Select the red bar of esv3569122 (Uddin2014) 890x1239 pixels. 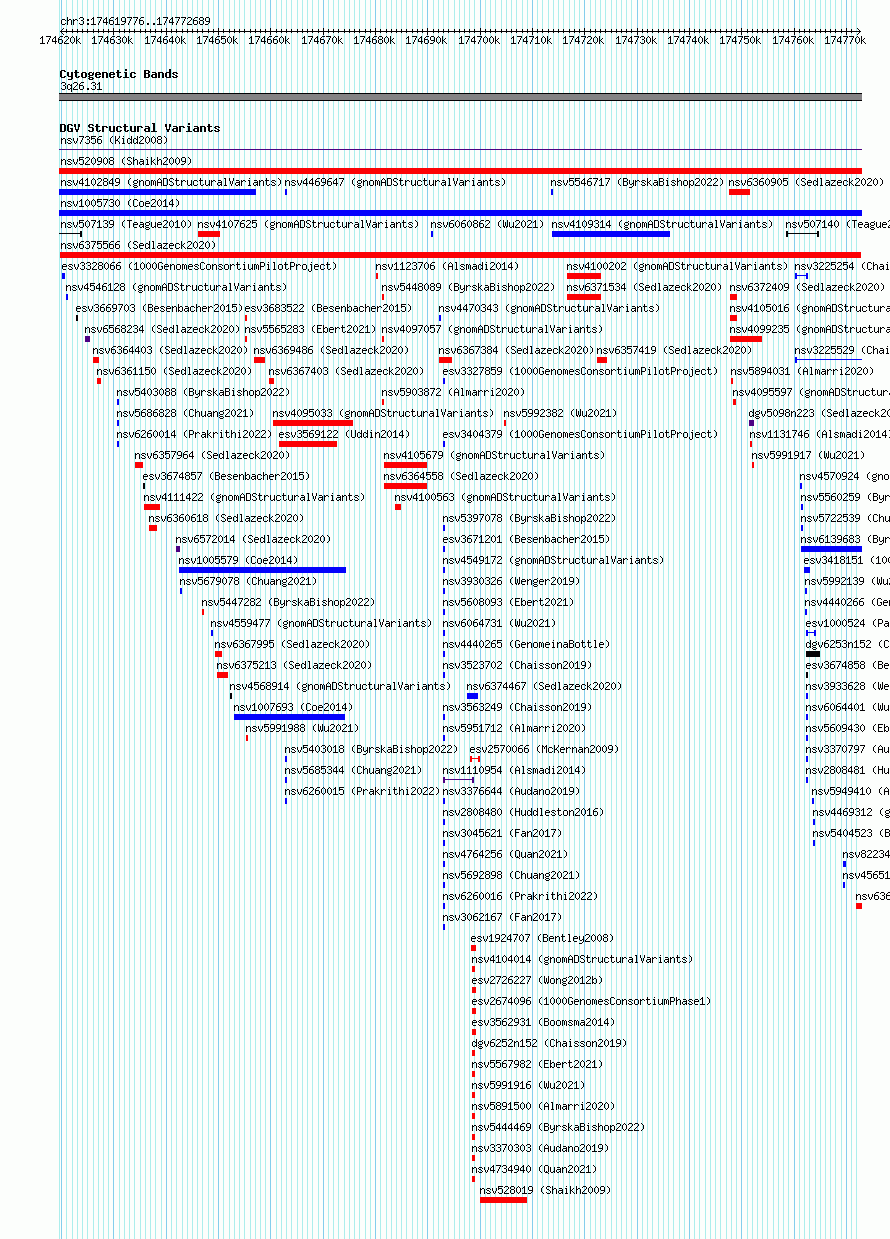click(x=308, y=444)
